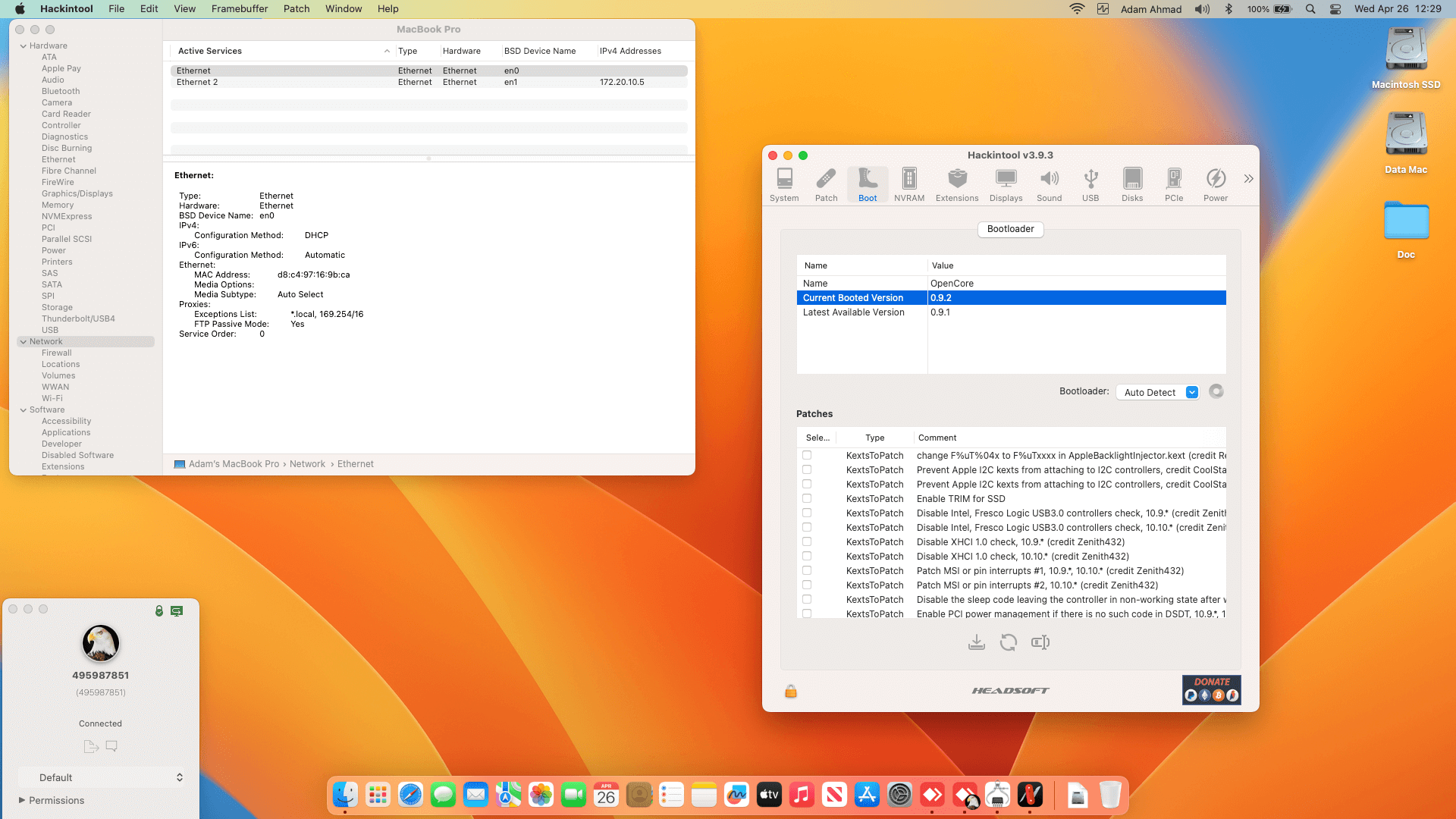
Task: Click the DONATE button in Hackintool
Action: (1212, 689)
